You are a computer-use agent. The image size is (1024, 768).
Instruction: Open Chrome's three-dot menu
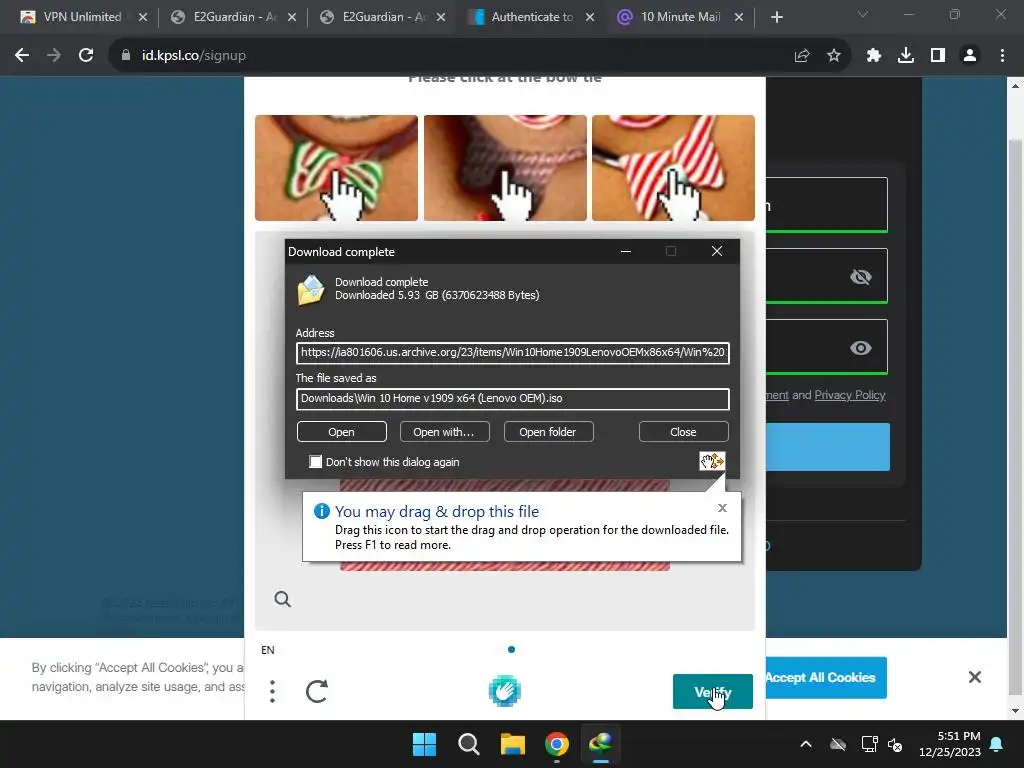point(1002,56)
